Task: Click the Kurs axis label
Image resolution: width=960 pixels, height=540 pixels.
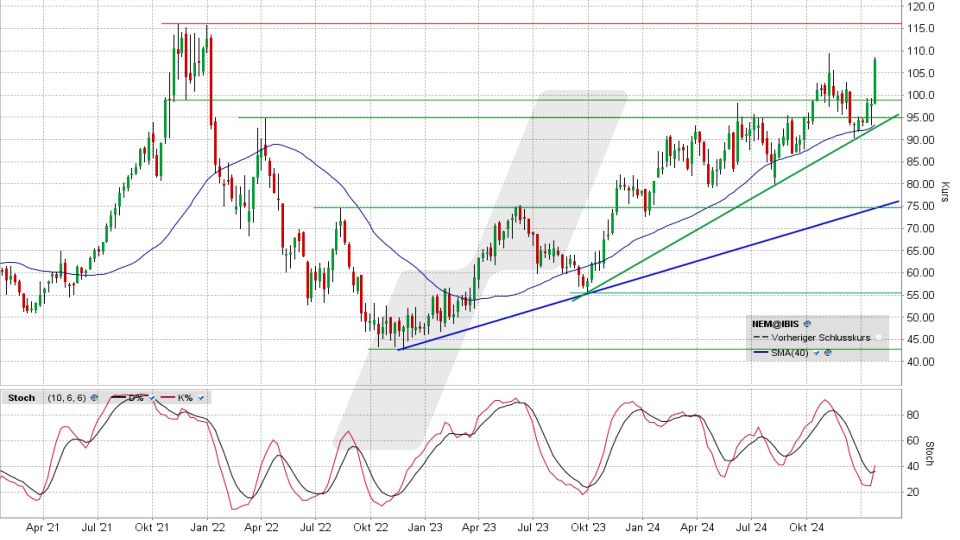Action: pyautogui.click(x=945, y=192)
